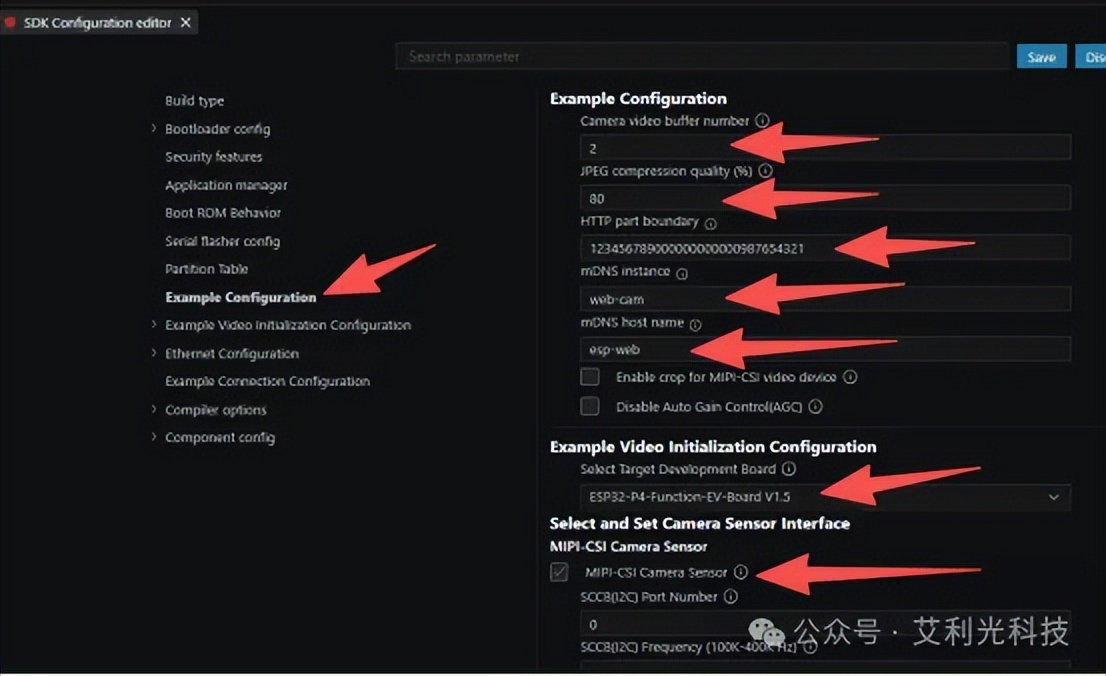Open Example Connection Configuration section
The width and height of the screenshot is (1106, 676).
[267, 381]
